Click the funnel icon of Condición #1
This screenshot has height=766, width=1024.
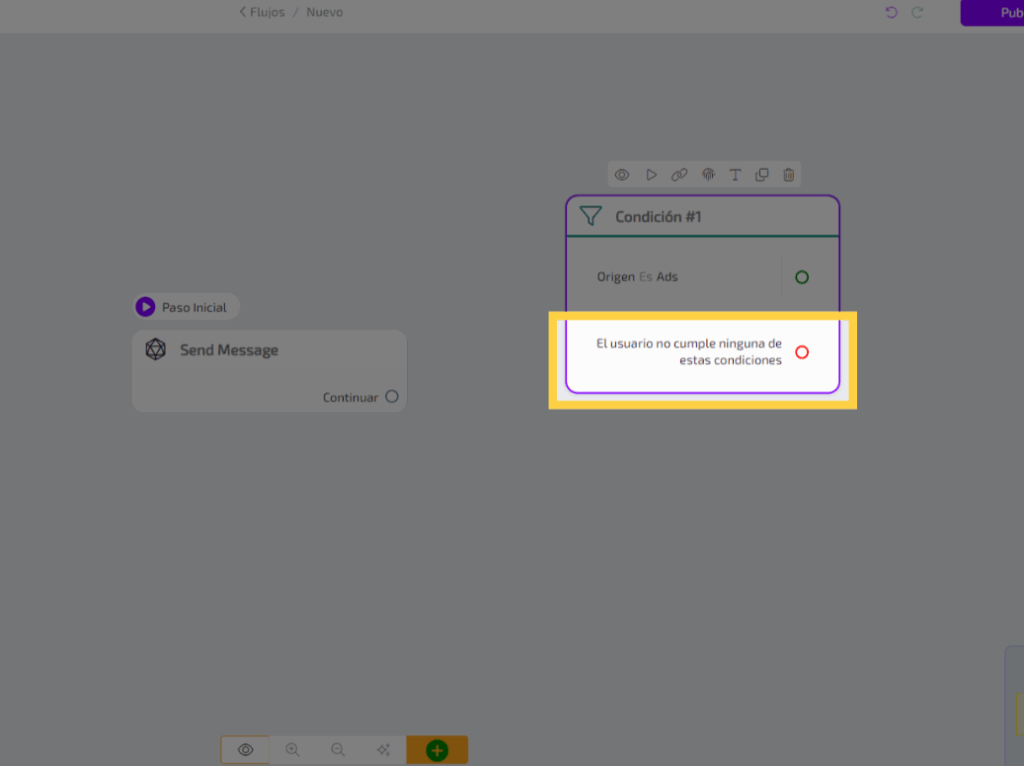(x=591, y=216)
